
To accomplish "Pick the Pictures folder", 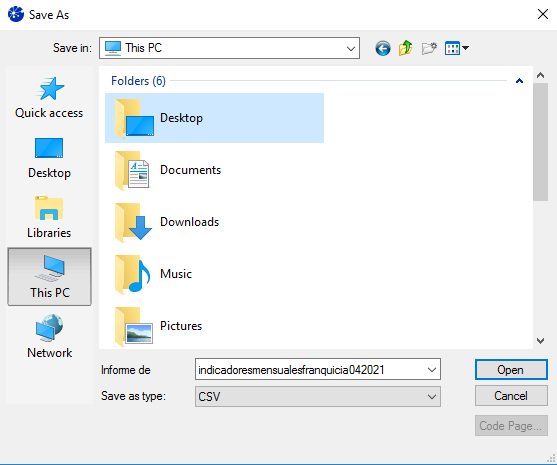I will point(215,326).
